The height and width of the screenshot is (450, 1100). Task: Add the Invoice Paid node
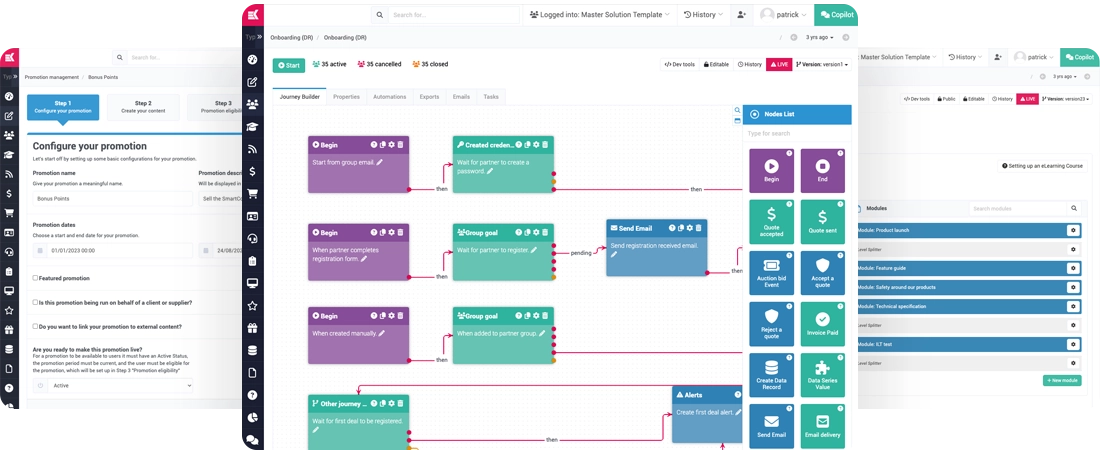822,323
